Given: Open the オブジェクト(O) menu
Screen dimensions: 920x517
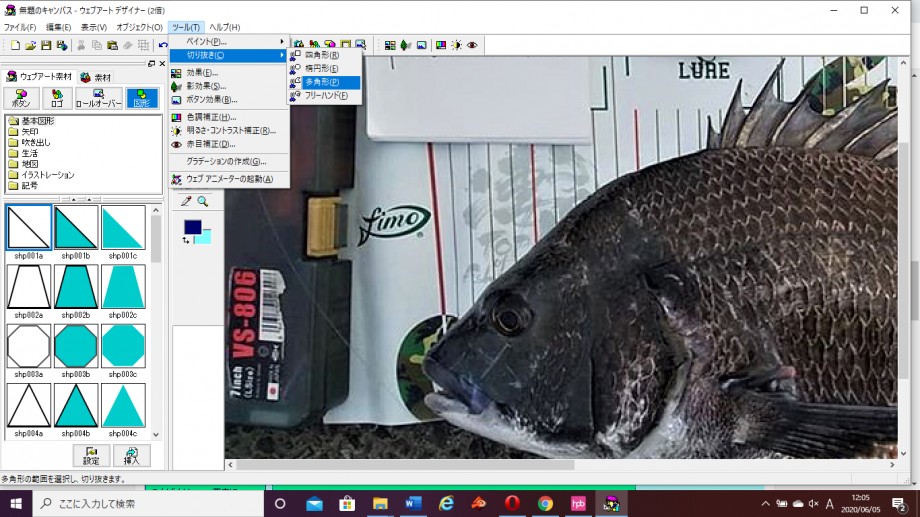Looking at the screenshot, I should tap(139, 27).
